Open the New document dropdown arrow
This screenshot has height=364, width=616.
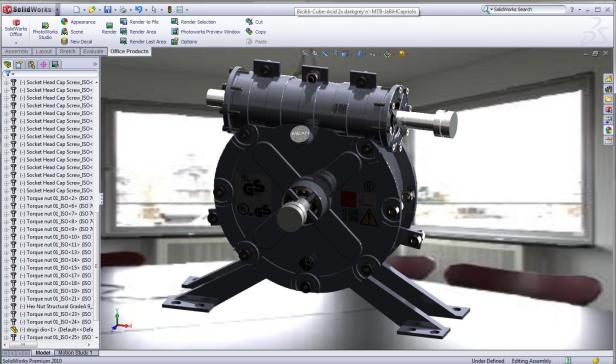pos(84,10)
